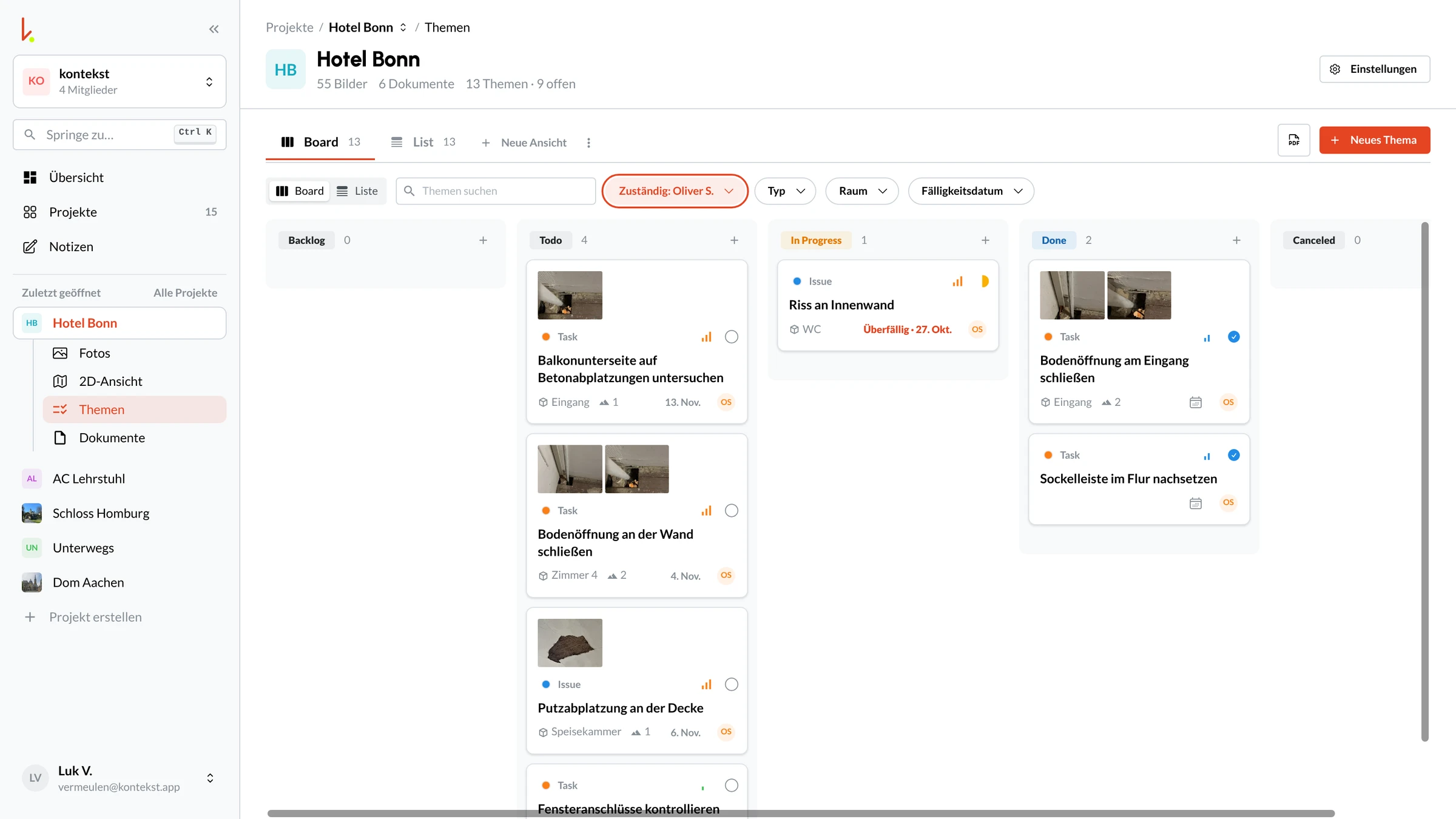Image resolution: width=1456 pixels, height=819 pixels.
Task: Open 2D-Ansicht in sidebar
Action: click(135, 381)
